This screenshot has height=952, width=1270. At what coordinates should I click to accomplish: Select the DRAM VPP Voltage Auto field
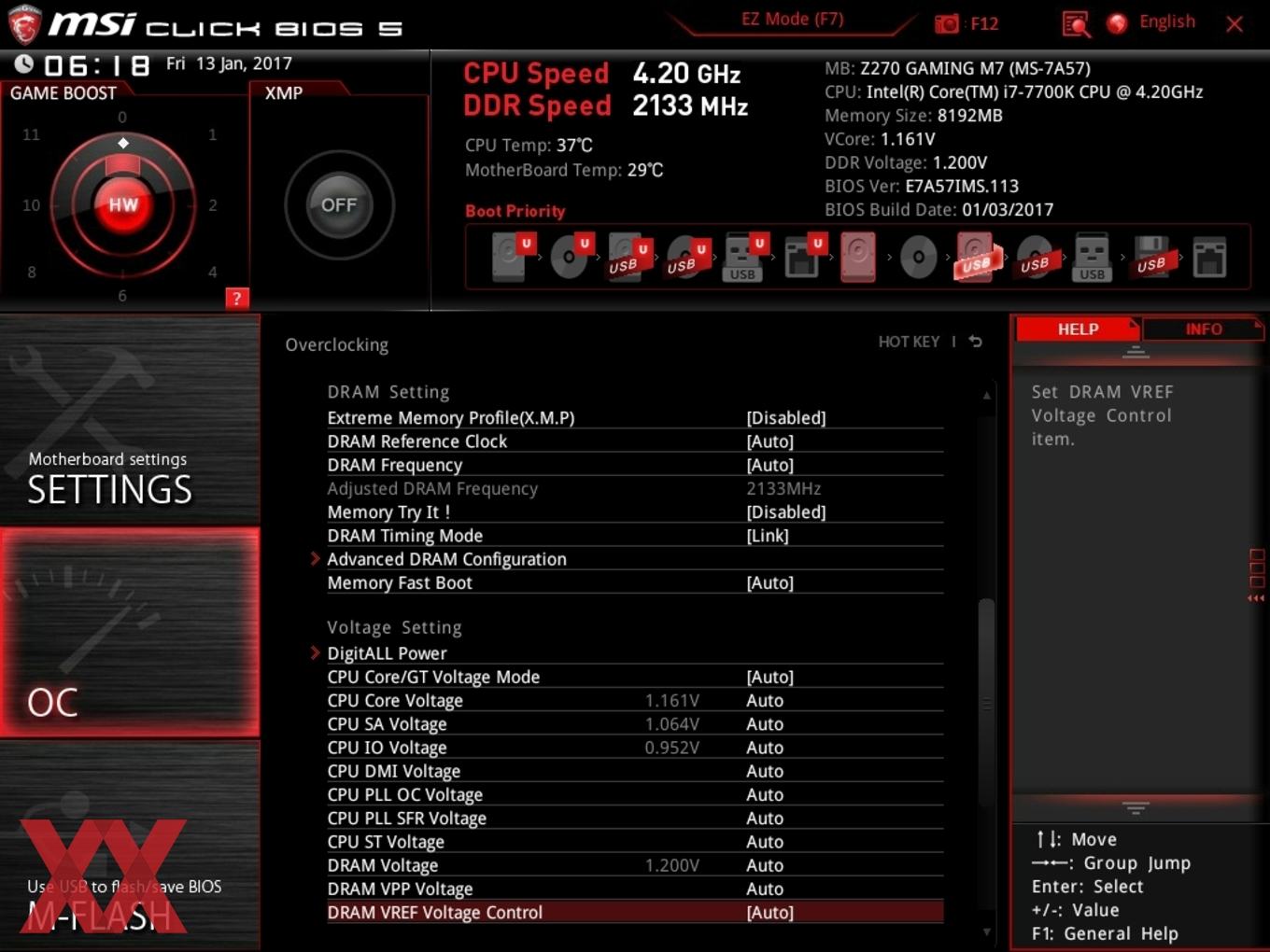pyautogui.click(x=765, y=889)
